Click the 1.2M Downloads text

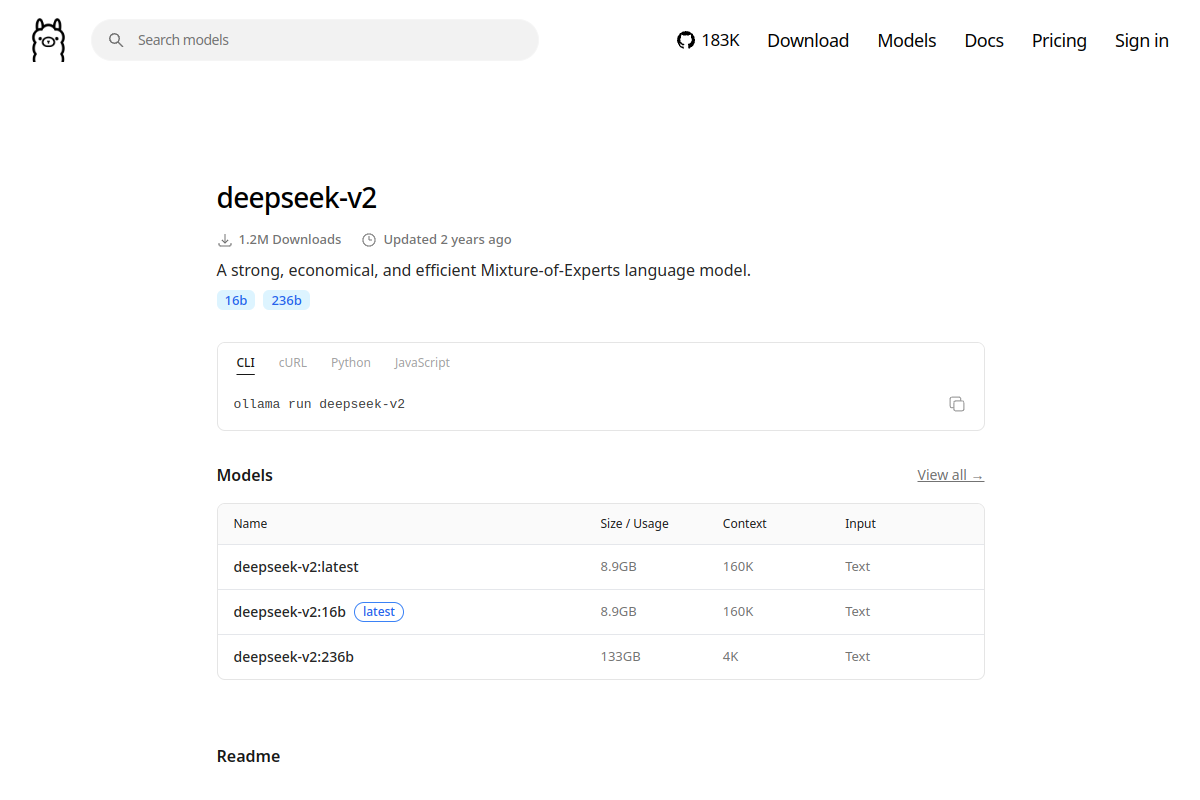(x=290, y=239)
